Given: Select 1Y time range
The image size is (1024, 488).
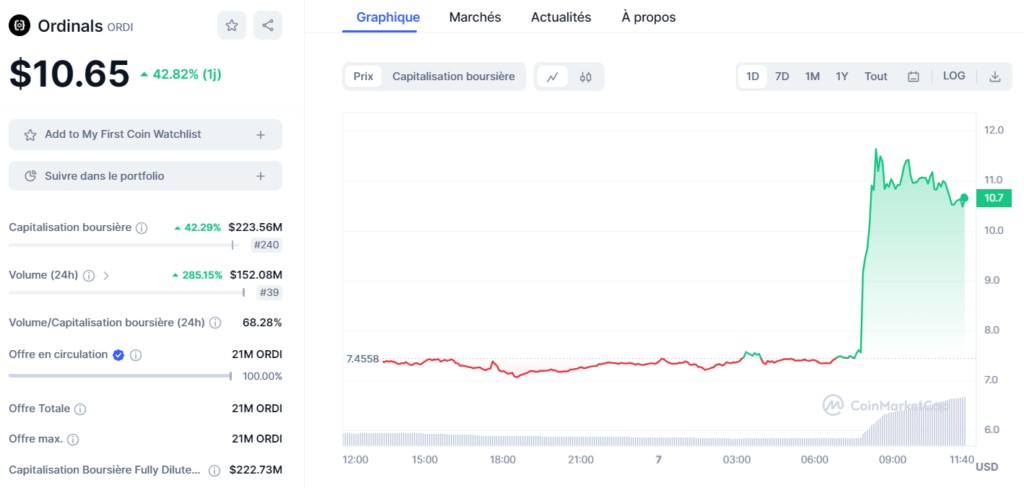Looking at the screenshot, I should [x=842, y=76].
